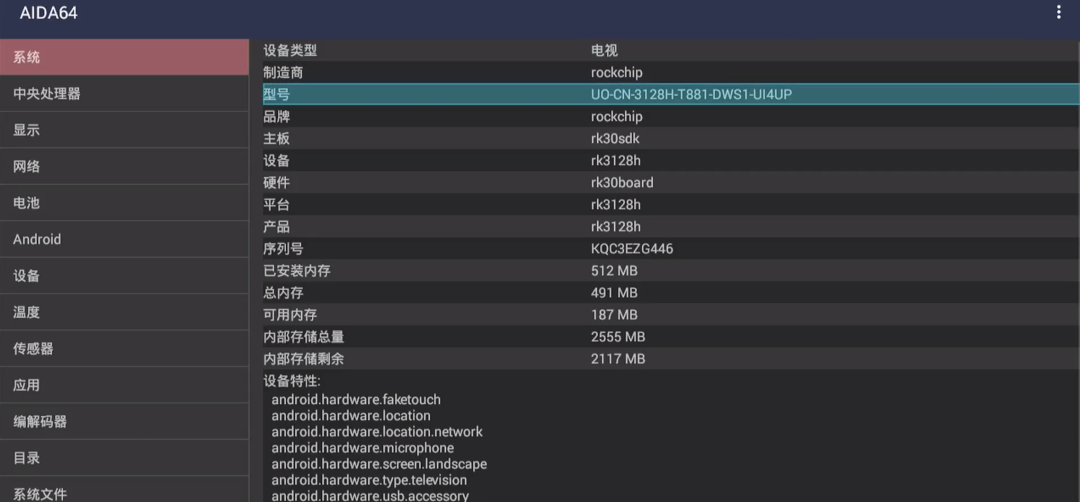Click the rk30board hardware value
This screenshot has height=502, width=1080.
[622, 182]
